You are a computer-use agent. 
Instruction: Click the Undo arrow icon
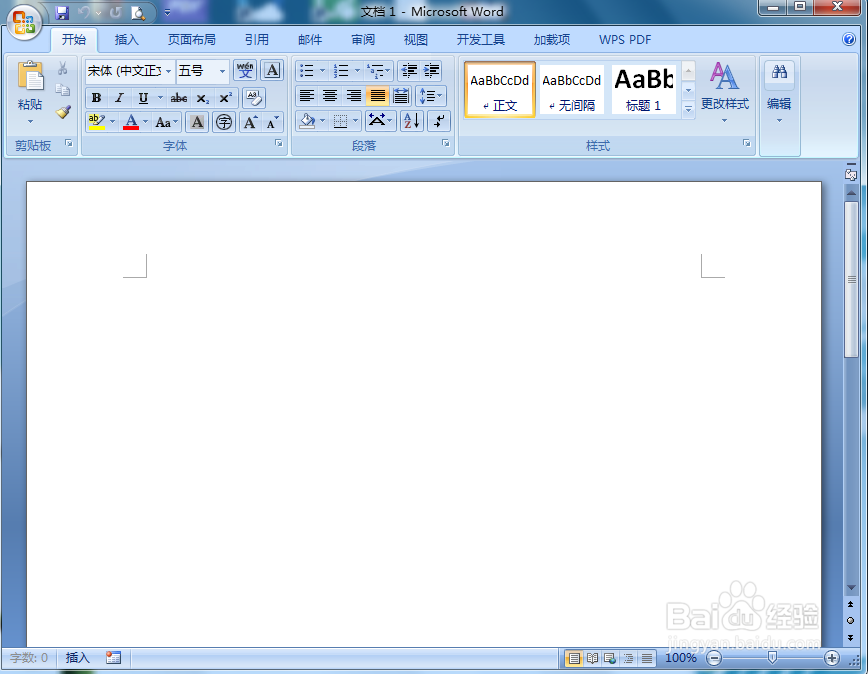click(84, 12)
